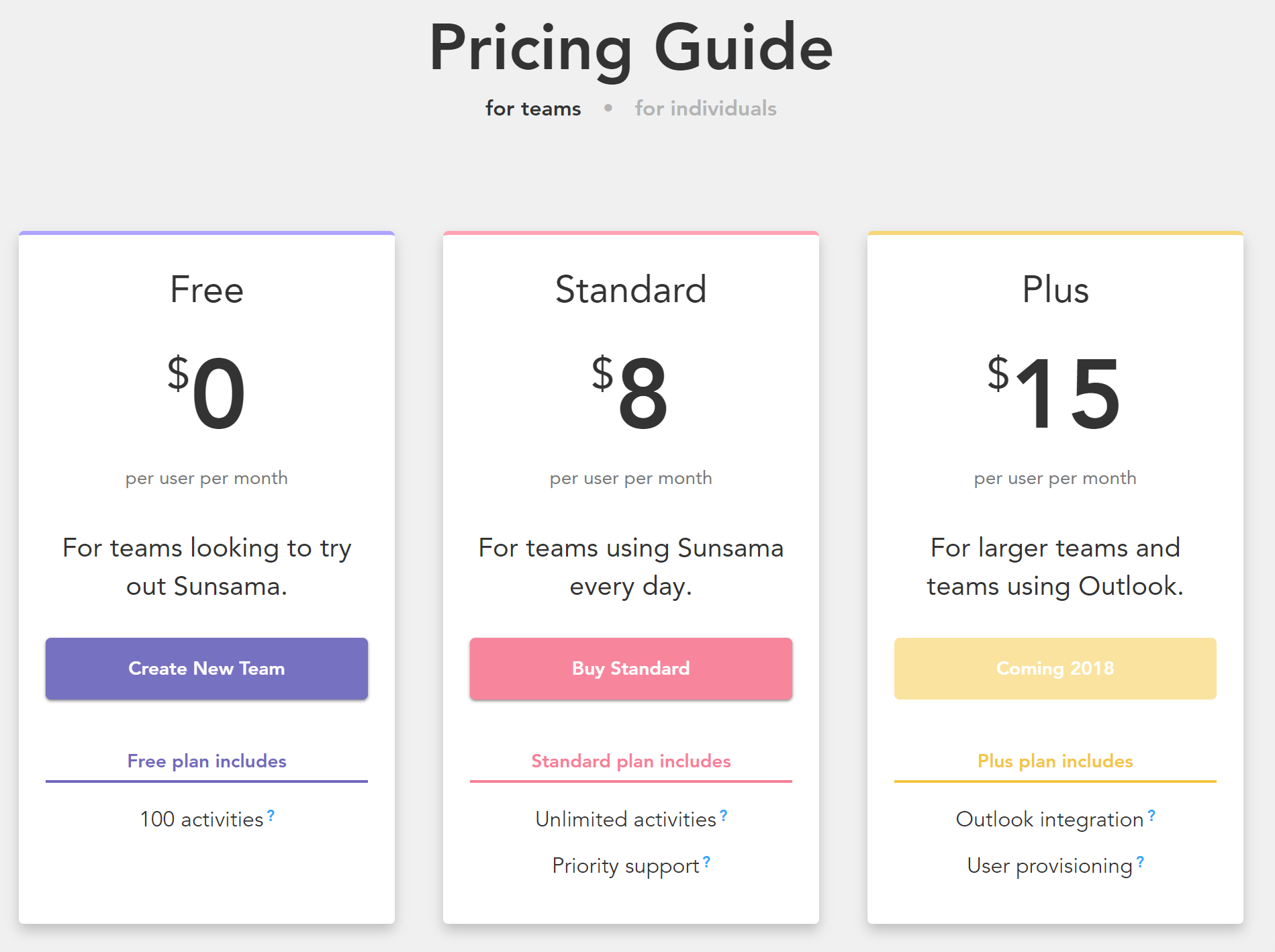Click the Plus plan title
The image size is (1275, 952).
point(1055,290)
